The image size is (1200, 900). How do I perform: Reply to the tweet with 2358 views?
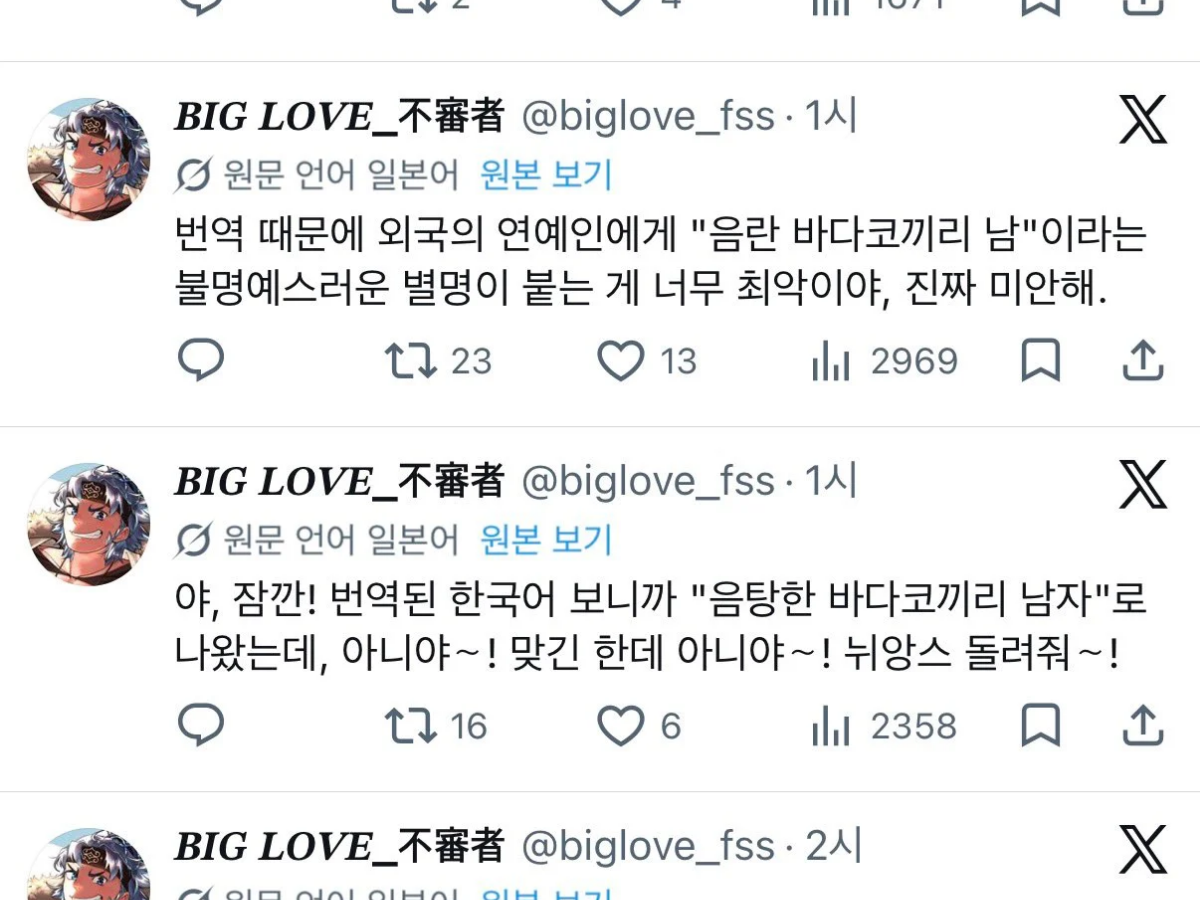pos(201,726)
